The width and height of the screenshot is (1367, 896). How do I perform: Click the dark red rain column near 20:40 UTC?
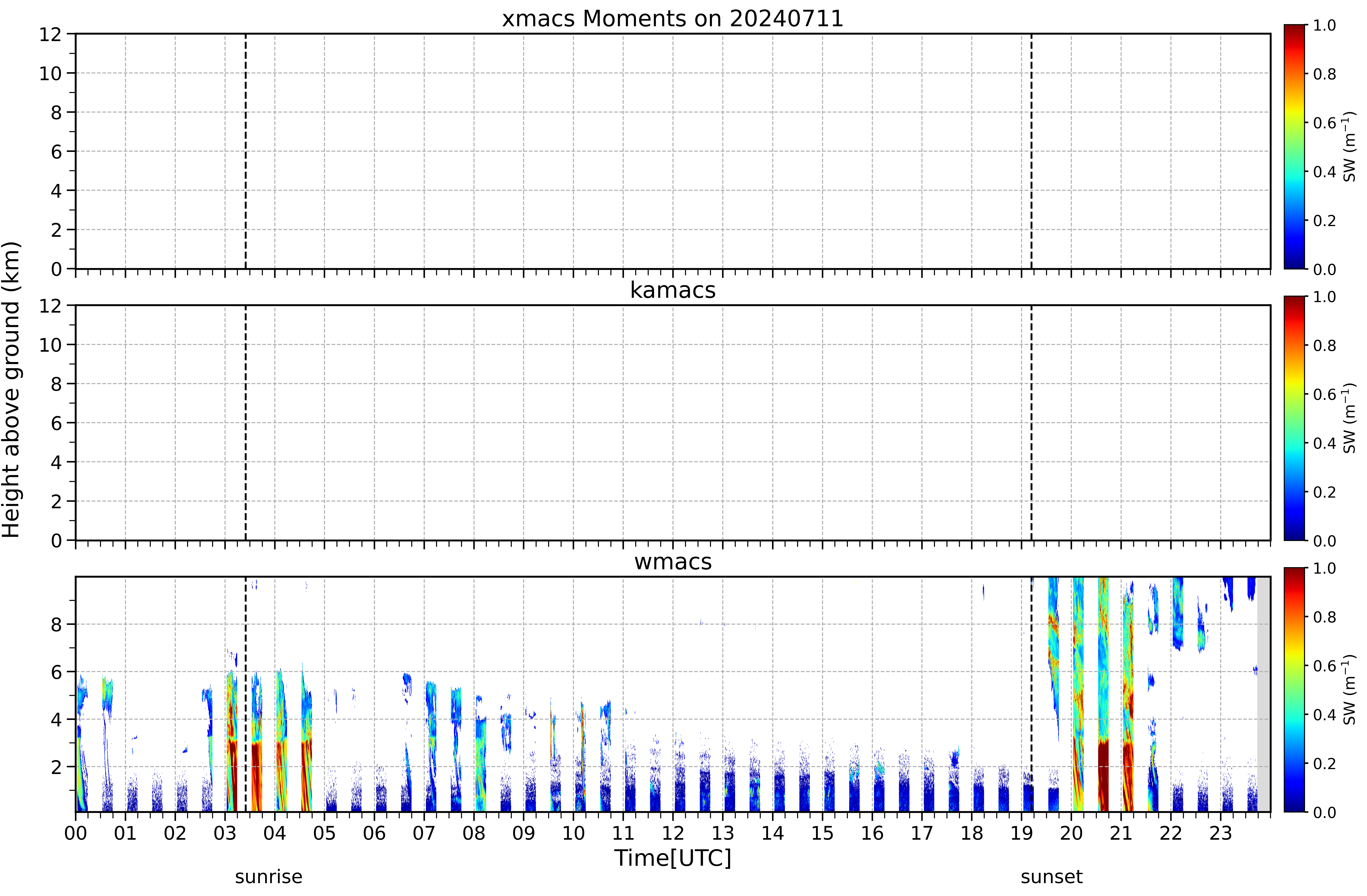click(1103, 775)
